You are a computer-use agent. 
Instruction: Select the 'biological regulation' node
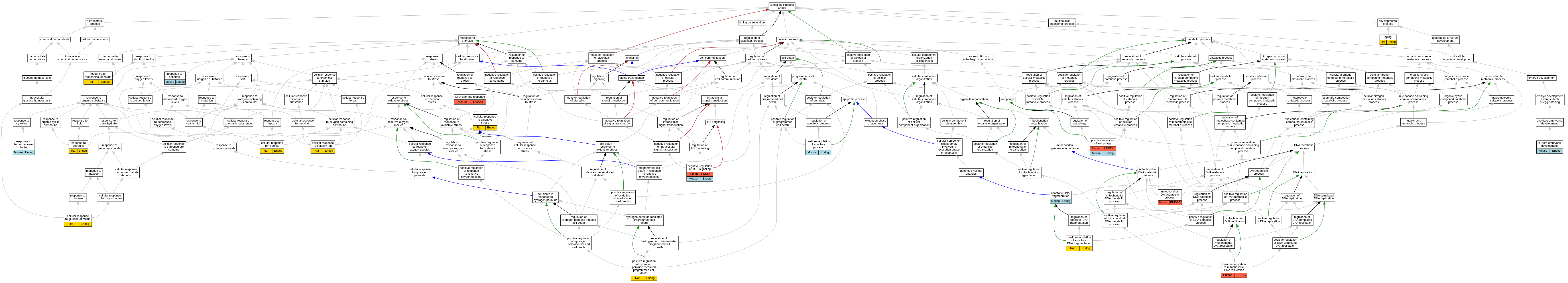click(752, 23)
